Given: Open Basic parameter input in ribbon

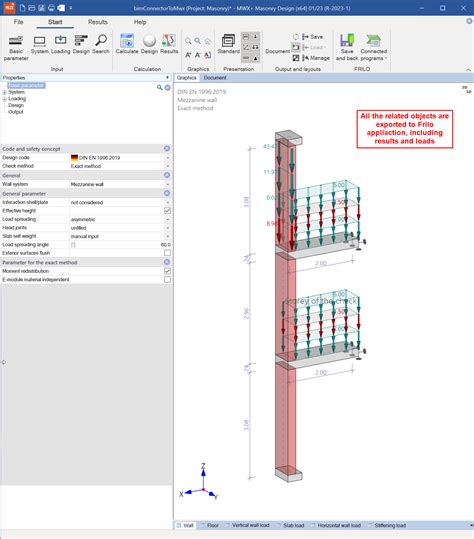Looking at the screenshot, I should click(16, 47).
